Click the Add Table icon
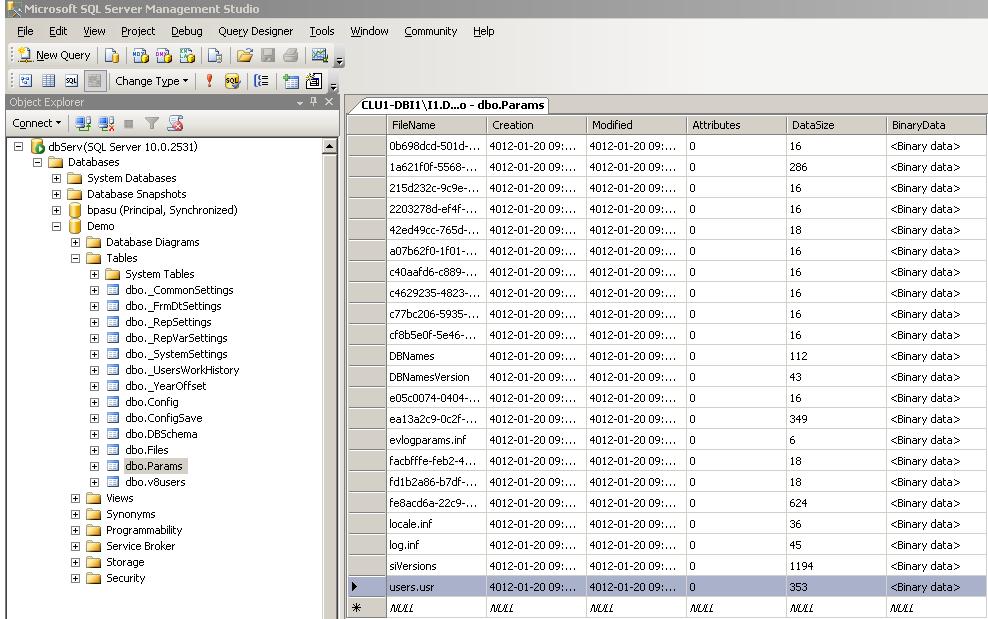The width and height of the screenshot is (988, 619). (290, 81)
